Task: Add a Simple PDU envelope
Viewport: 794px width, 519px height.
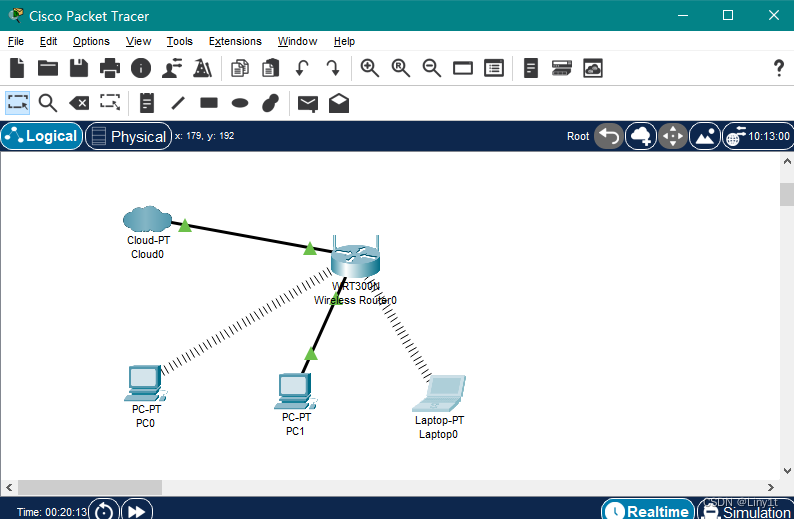Action: (308, 104)
